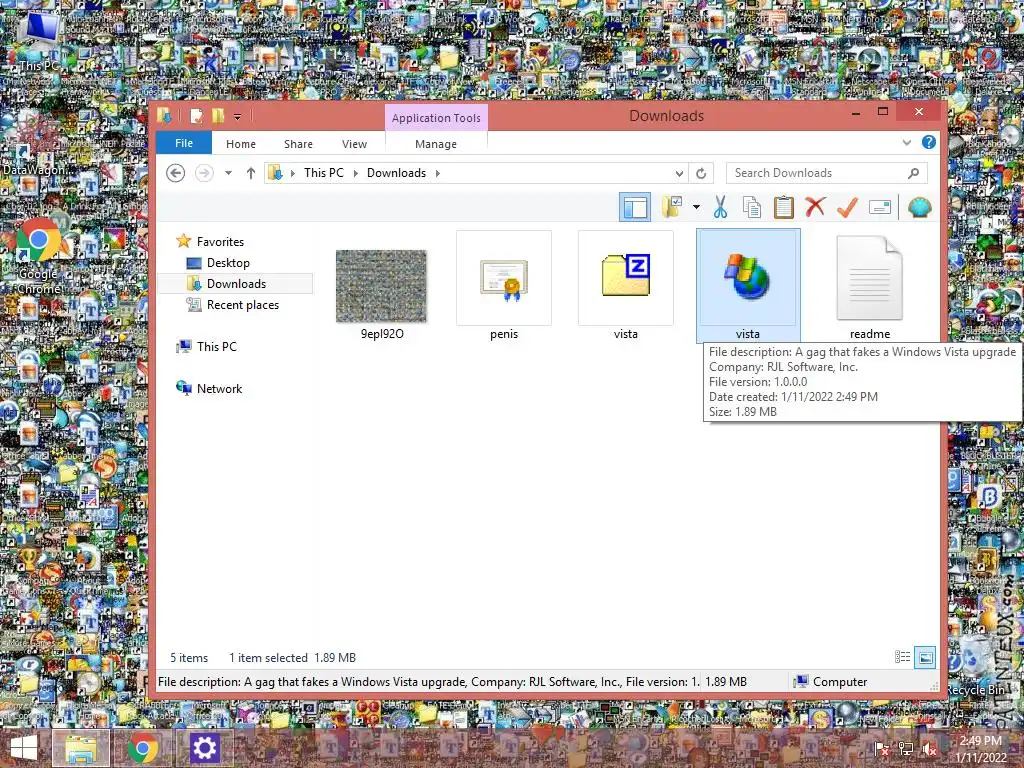Go back with the Back arrow button
The width and height of the screenshot is (1024, 768).
pos(176,173)
